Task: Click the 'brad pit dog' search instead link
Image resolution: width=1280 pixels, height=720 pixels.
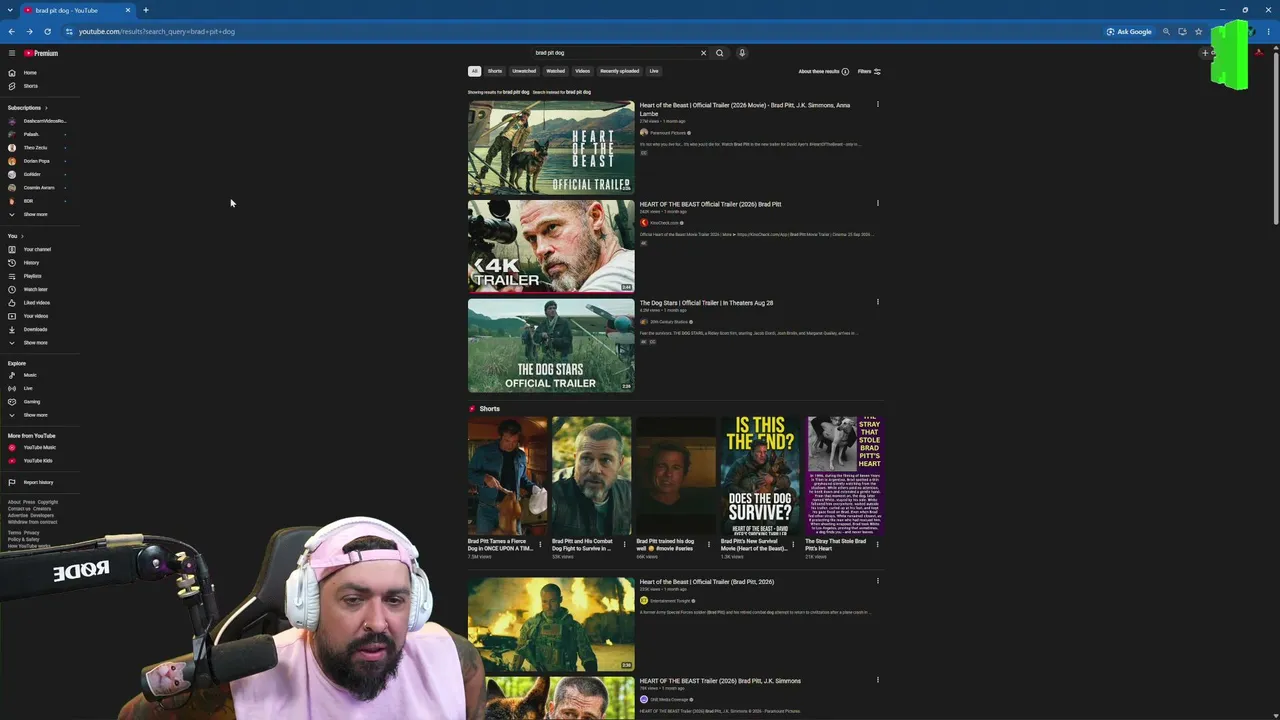Action: coord(578,92)
